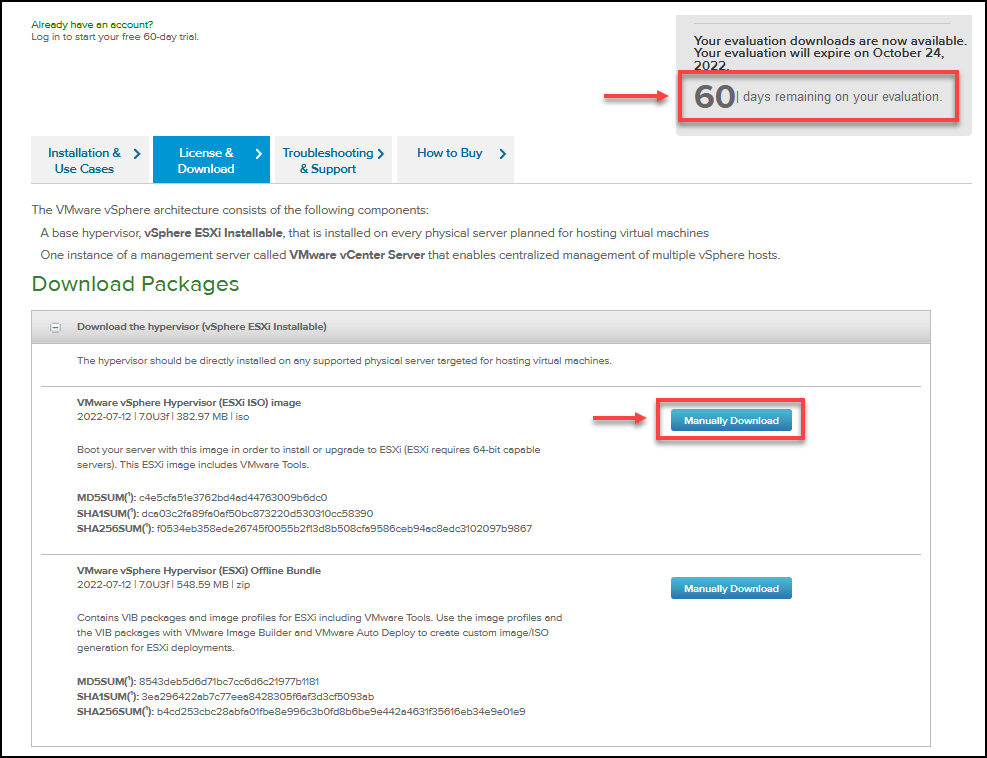Image resolution: width=987 pixels, height=758 pixels.
Task: Click chevron arrow on Troubleshooting & Support tab
Action: click(x=381, y=154)
